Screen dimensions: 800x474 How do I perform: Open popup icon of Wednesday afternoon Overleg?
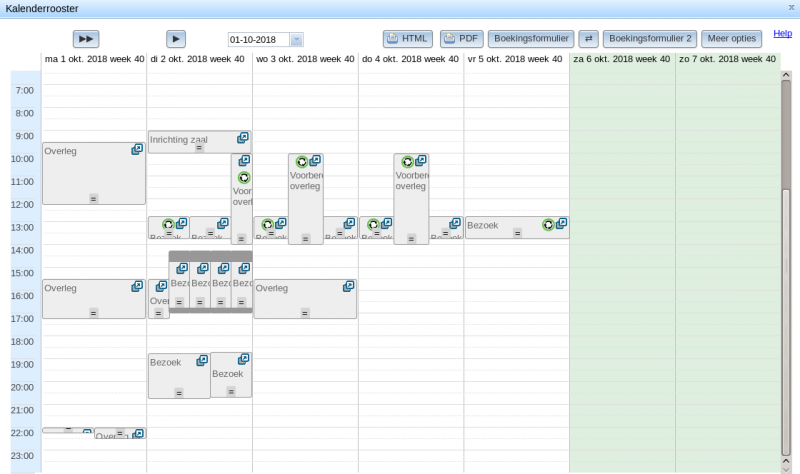[348, 286]
